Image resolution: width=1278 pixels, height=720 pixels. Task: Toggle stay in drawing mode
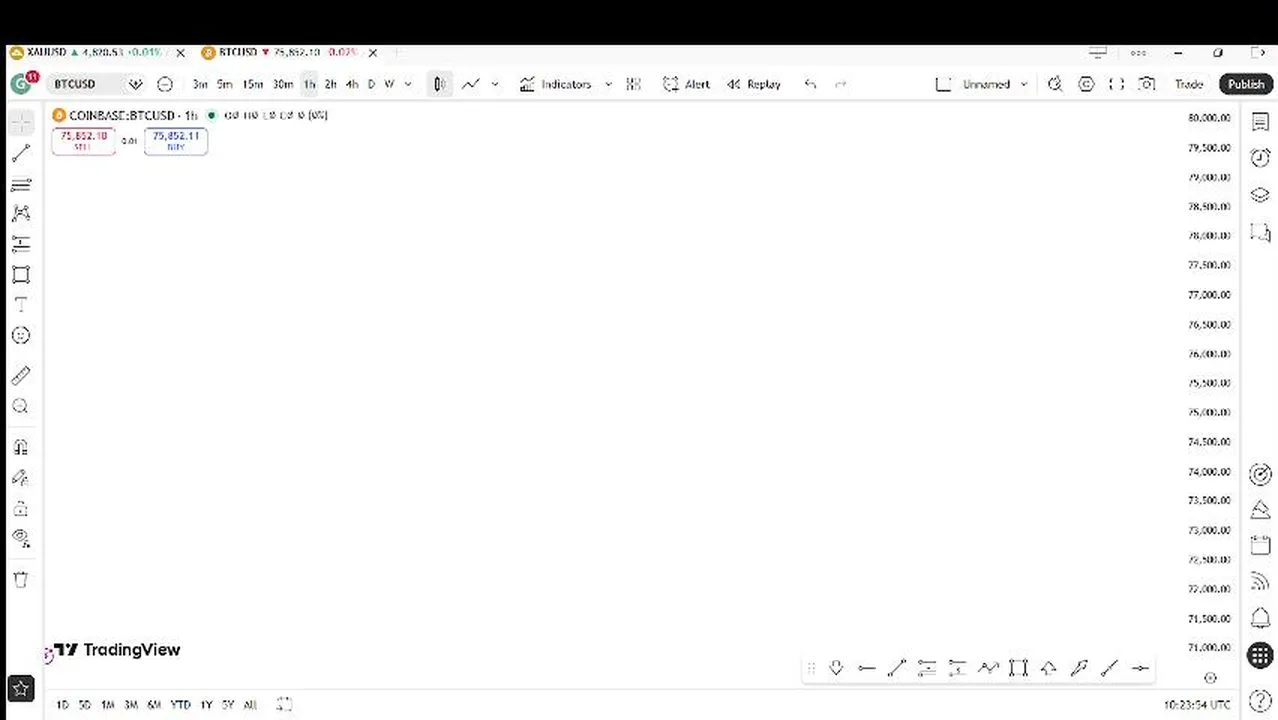(x=21, y=478)
